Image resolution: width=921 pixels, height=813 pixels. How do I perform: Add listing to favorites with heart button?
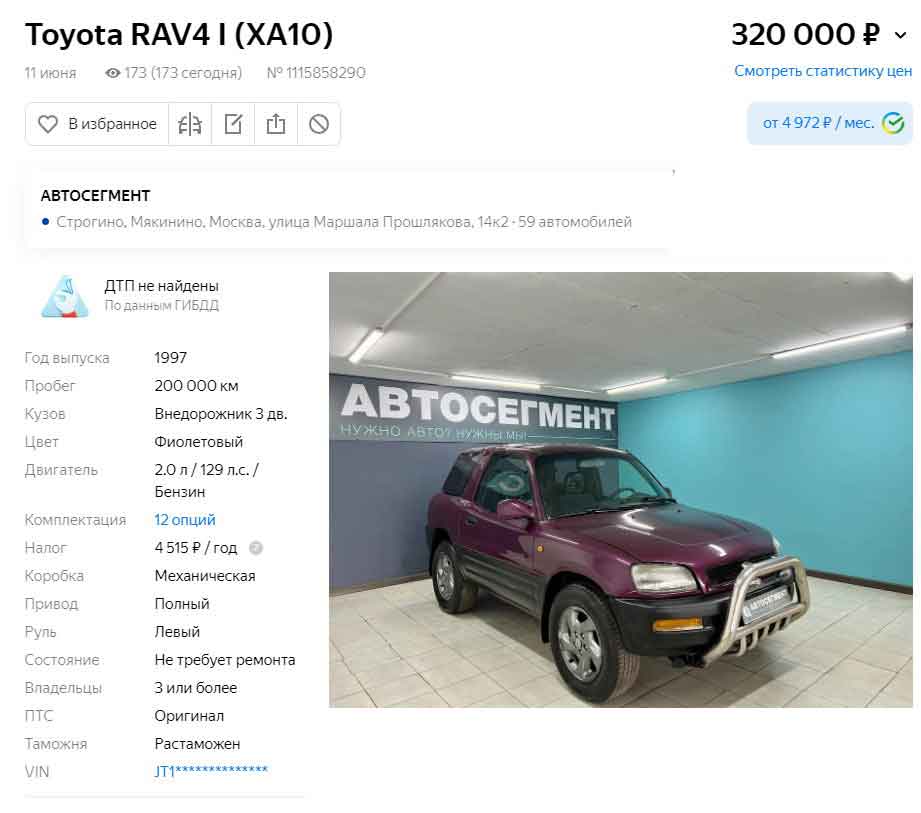pyautogui.click(x=97, y=124)
